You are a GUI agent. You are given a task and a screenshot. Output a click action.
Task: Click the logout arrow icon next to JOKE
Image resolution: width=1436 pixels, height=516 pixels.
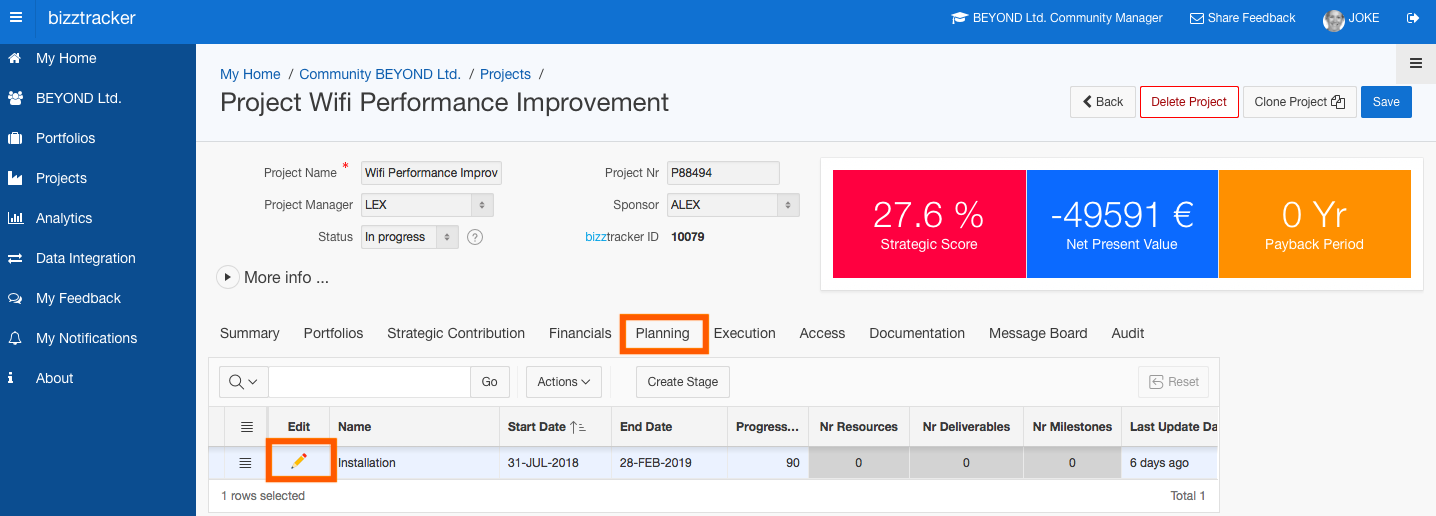(1412, 18)
